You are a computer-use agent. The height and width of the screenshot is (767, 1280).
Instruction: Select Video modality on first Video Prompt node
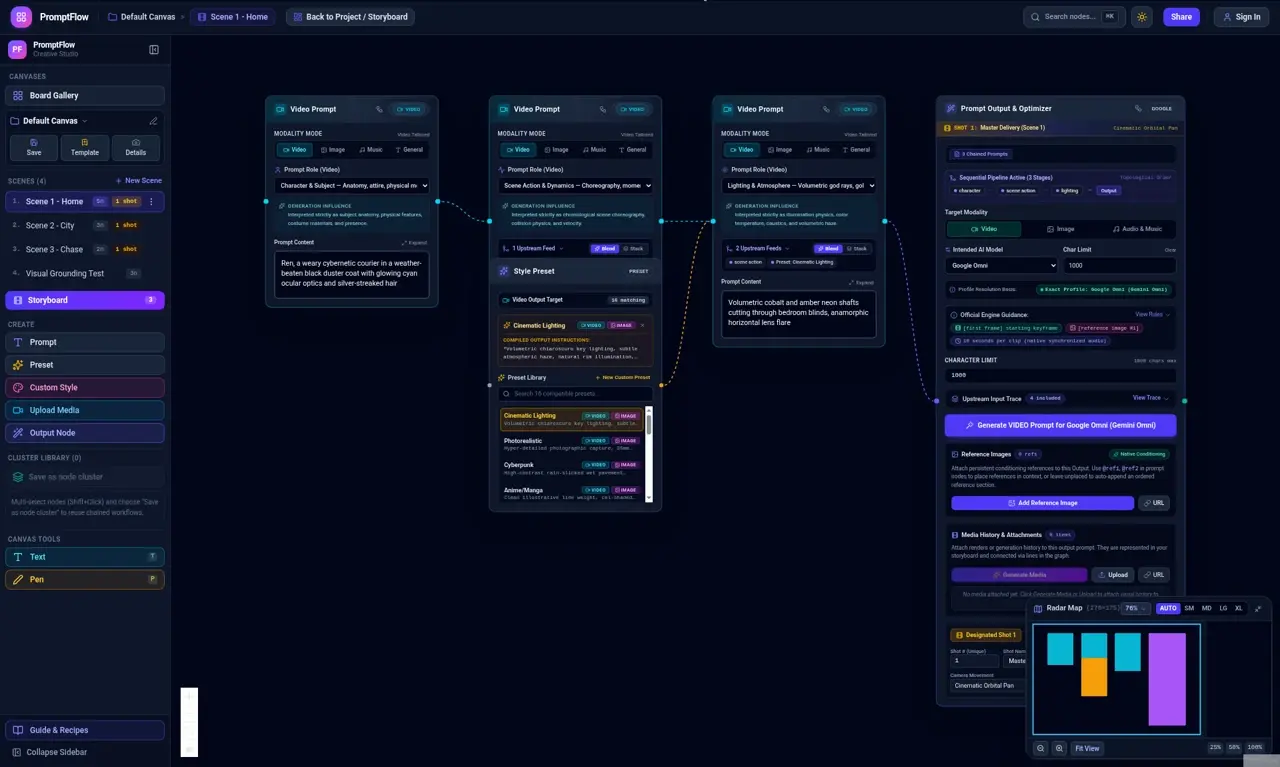293,149
